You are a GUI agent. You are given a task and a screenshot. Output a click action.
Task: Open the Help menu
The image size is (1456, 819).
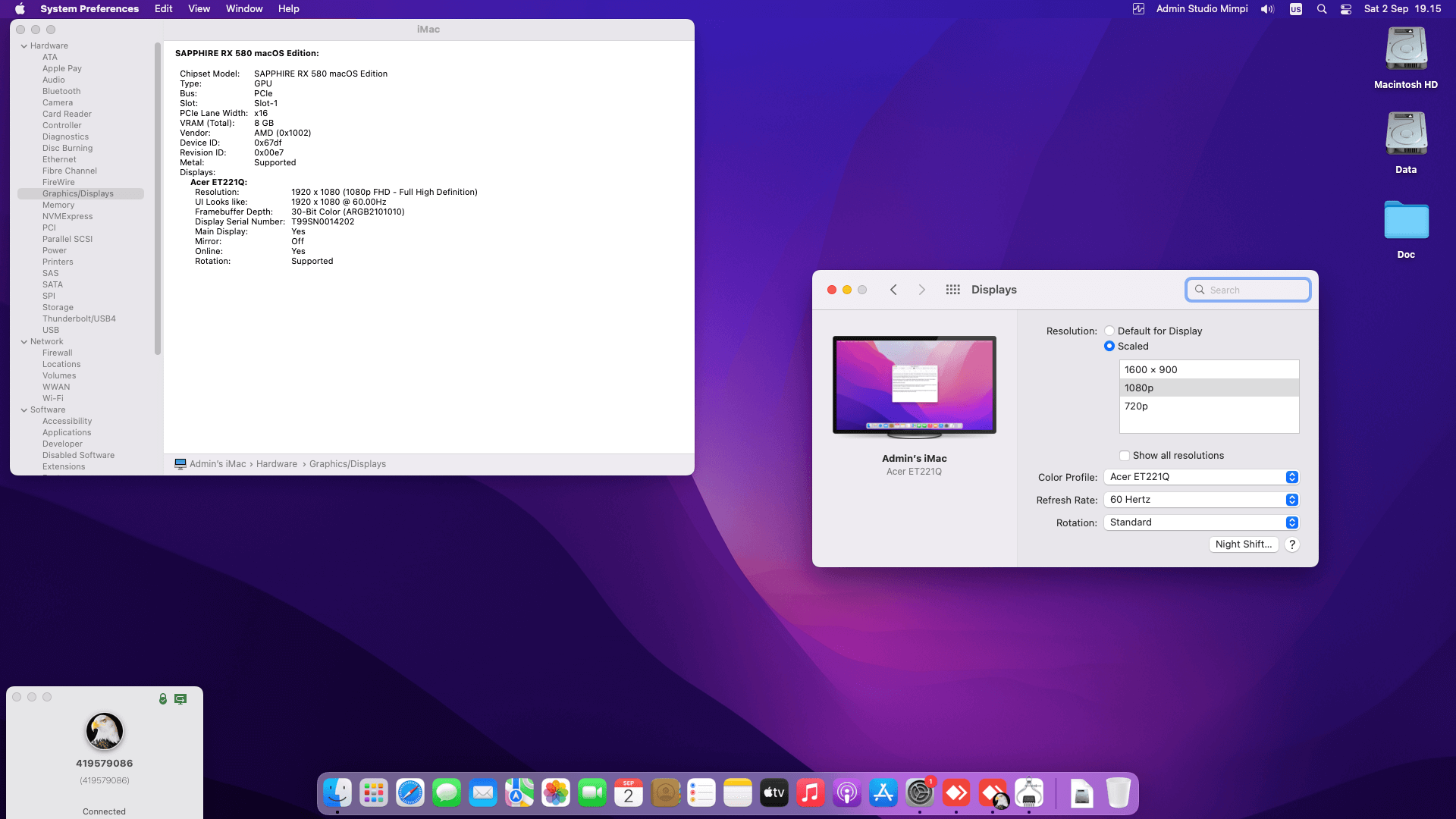pos(289,9)
